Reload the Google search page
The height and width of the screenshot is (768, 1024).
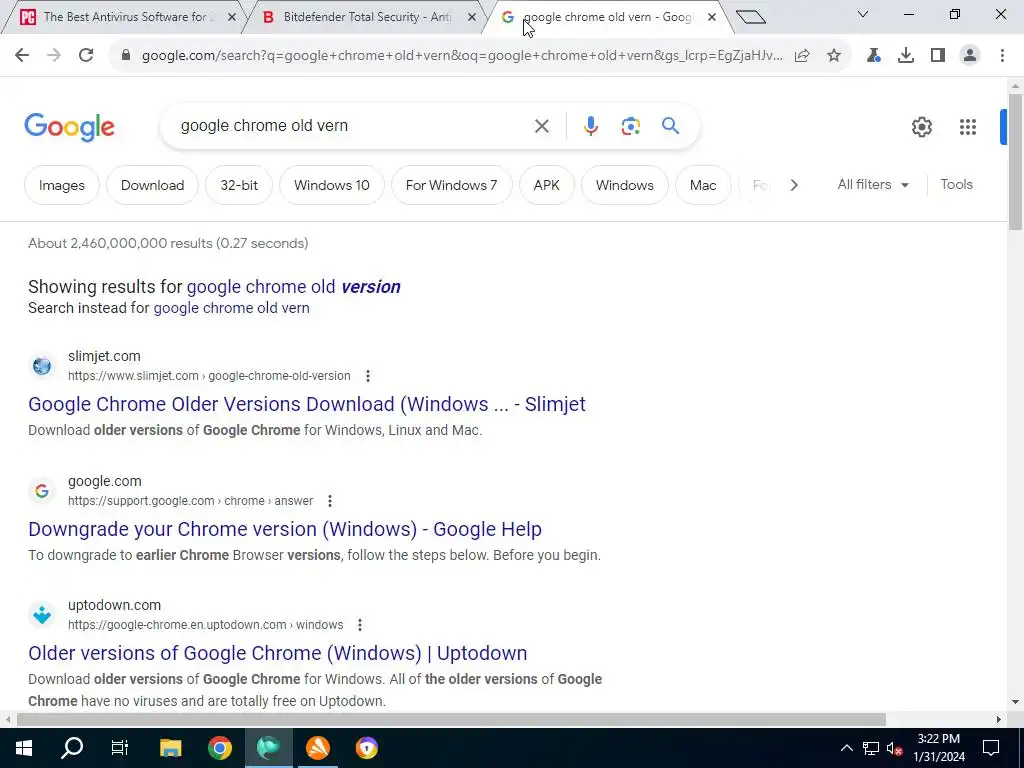86,56
